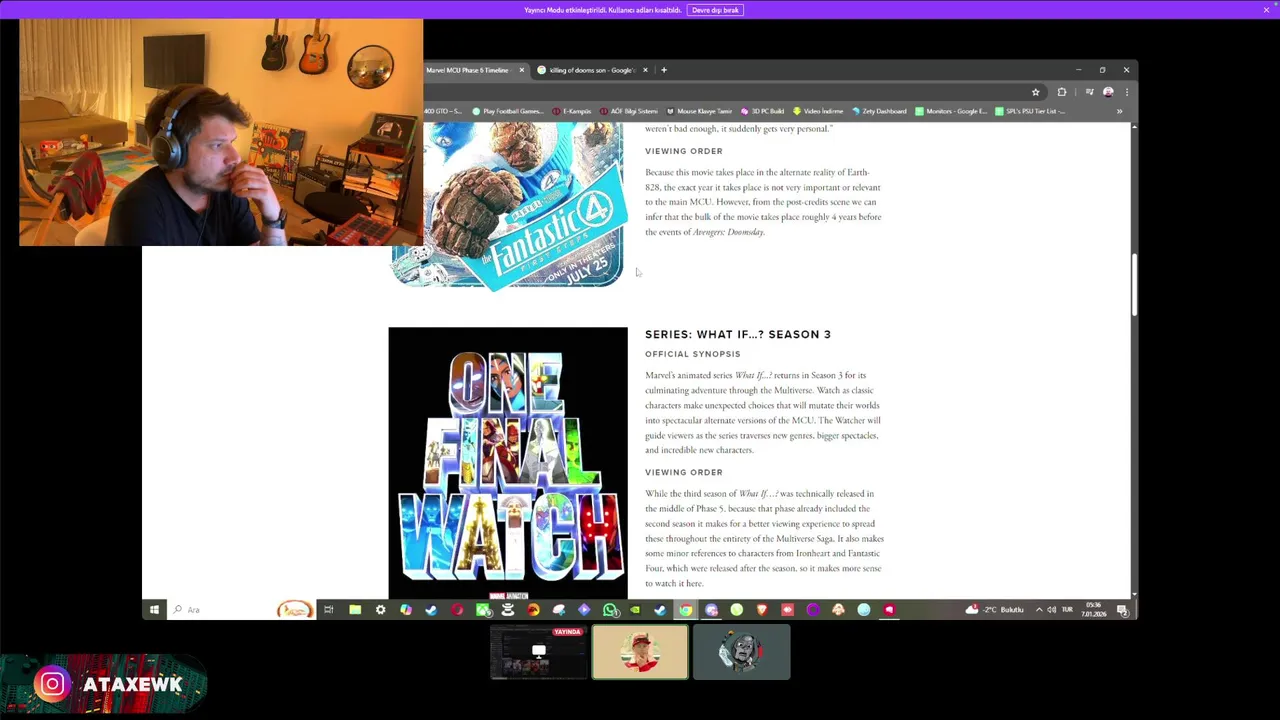Open the Video İndirme bookmark
Screen dimensions: 1280x720
(x=818, y=111)
